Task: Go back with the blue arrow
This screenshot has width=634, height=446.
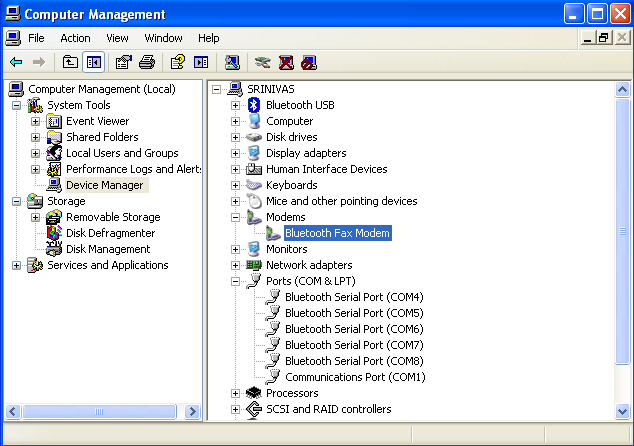Action: (16, 62)
